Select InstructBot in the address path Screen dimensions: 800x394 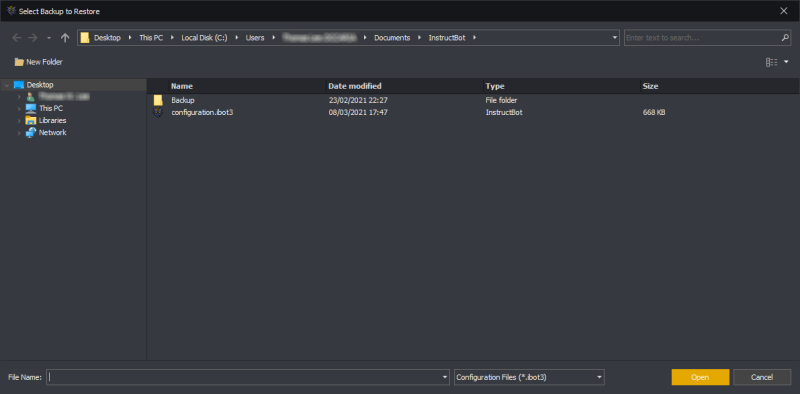(x=447, y=38)
